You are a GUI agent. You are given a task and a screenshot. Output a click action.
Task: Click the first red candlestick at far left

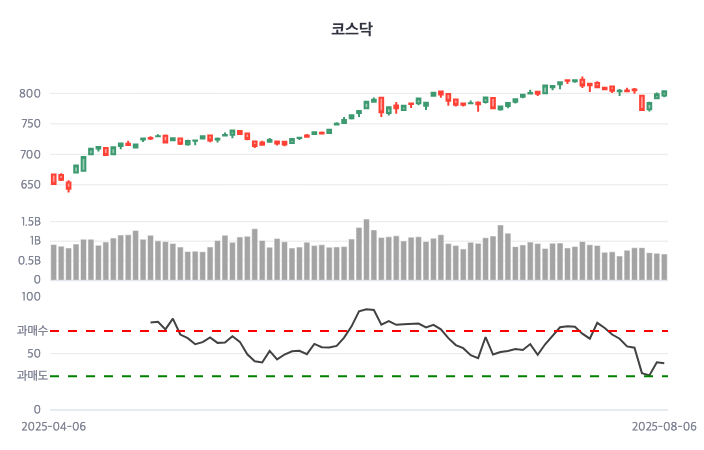(x=54, y=179)
